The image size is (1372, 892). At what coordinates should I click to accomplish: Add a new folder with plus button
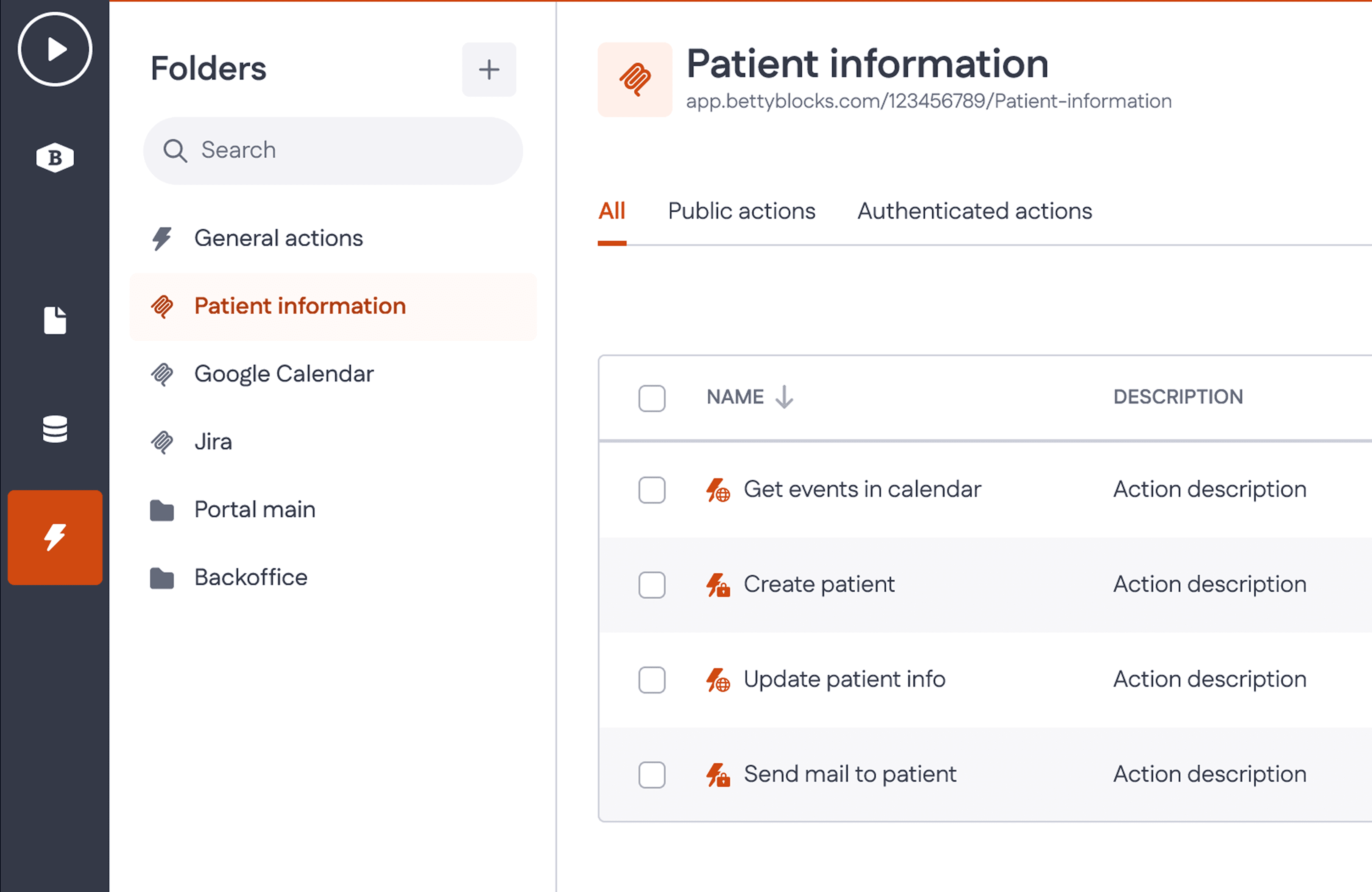pos(488,70)
